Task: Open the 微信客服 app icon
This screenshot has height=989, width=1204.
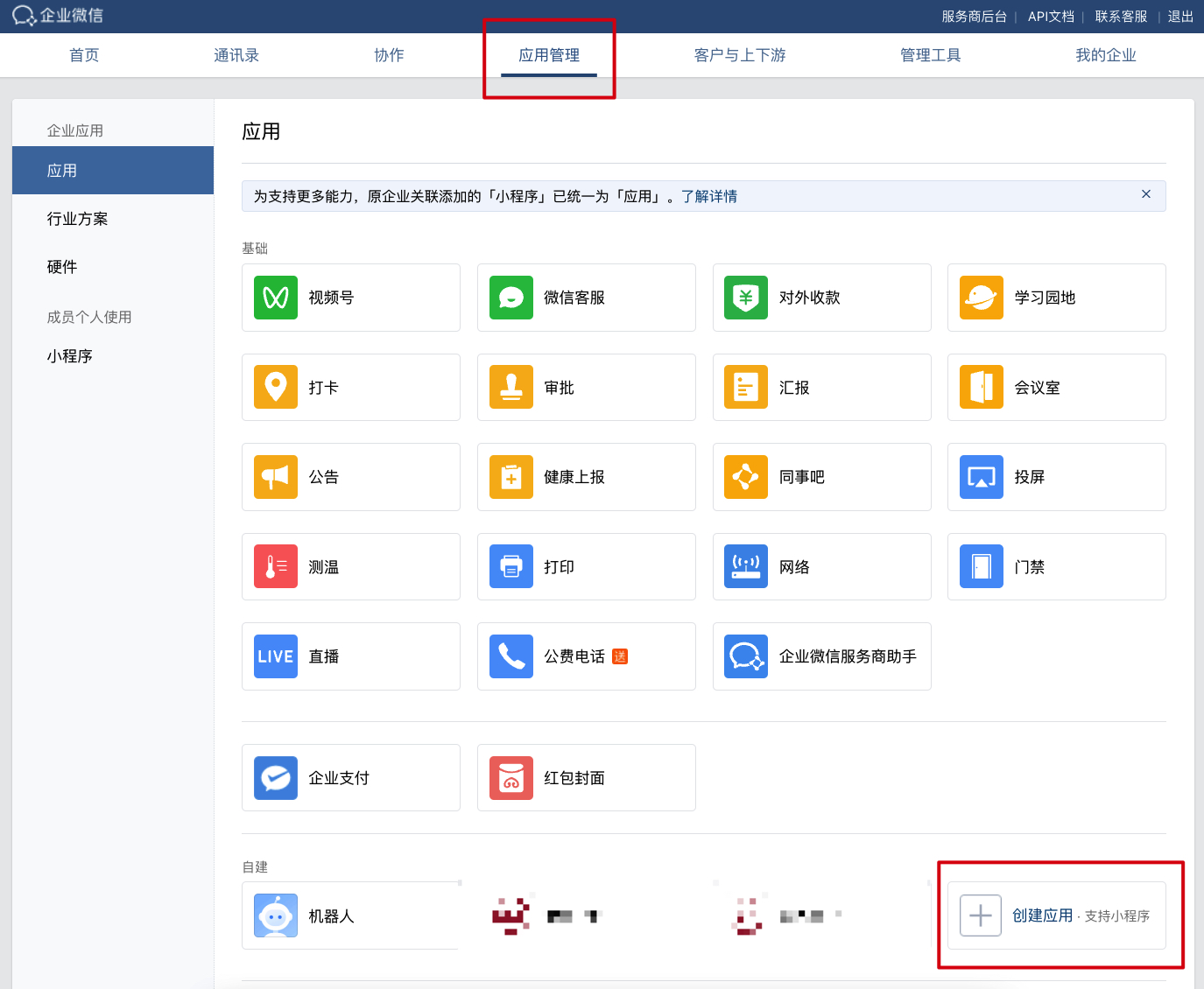Action: [x=511, y=298]
